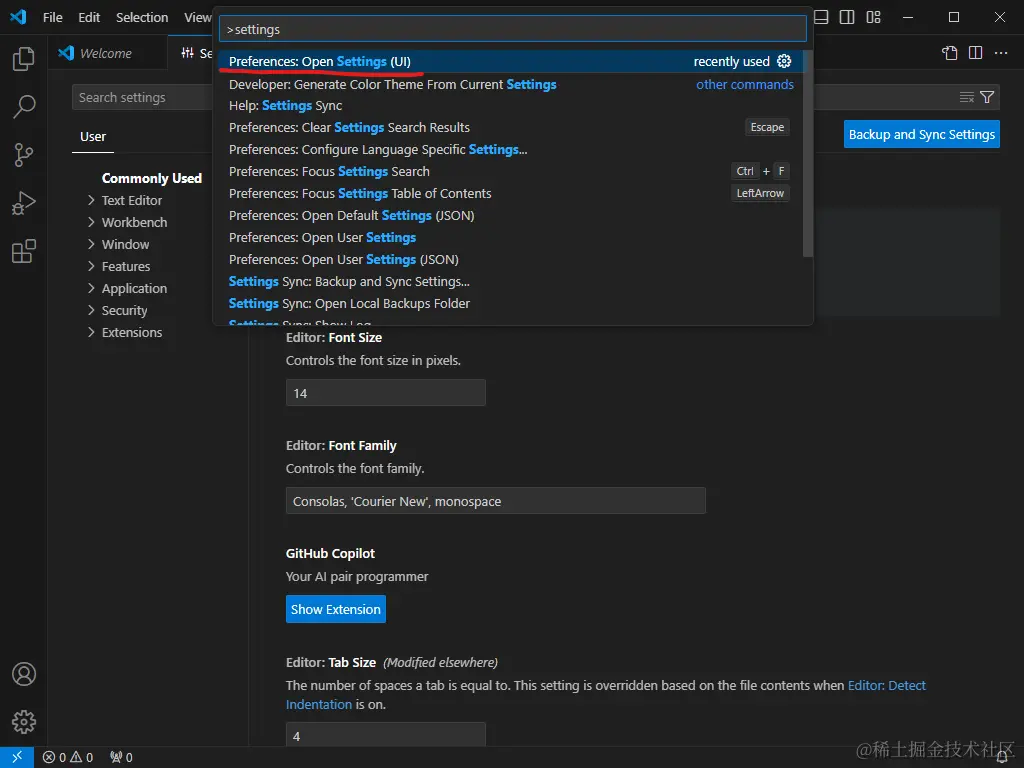Viewport: 1024px width, 768px height.
Task: Click the command palette list scrollbar
Action: 808,154
